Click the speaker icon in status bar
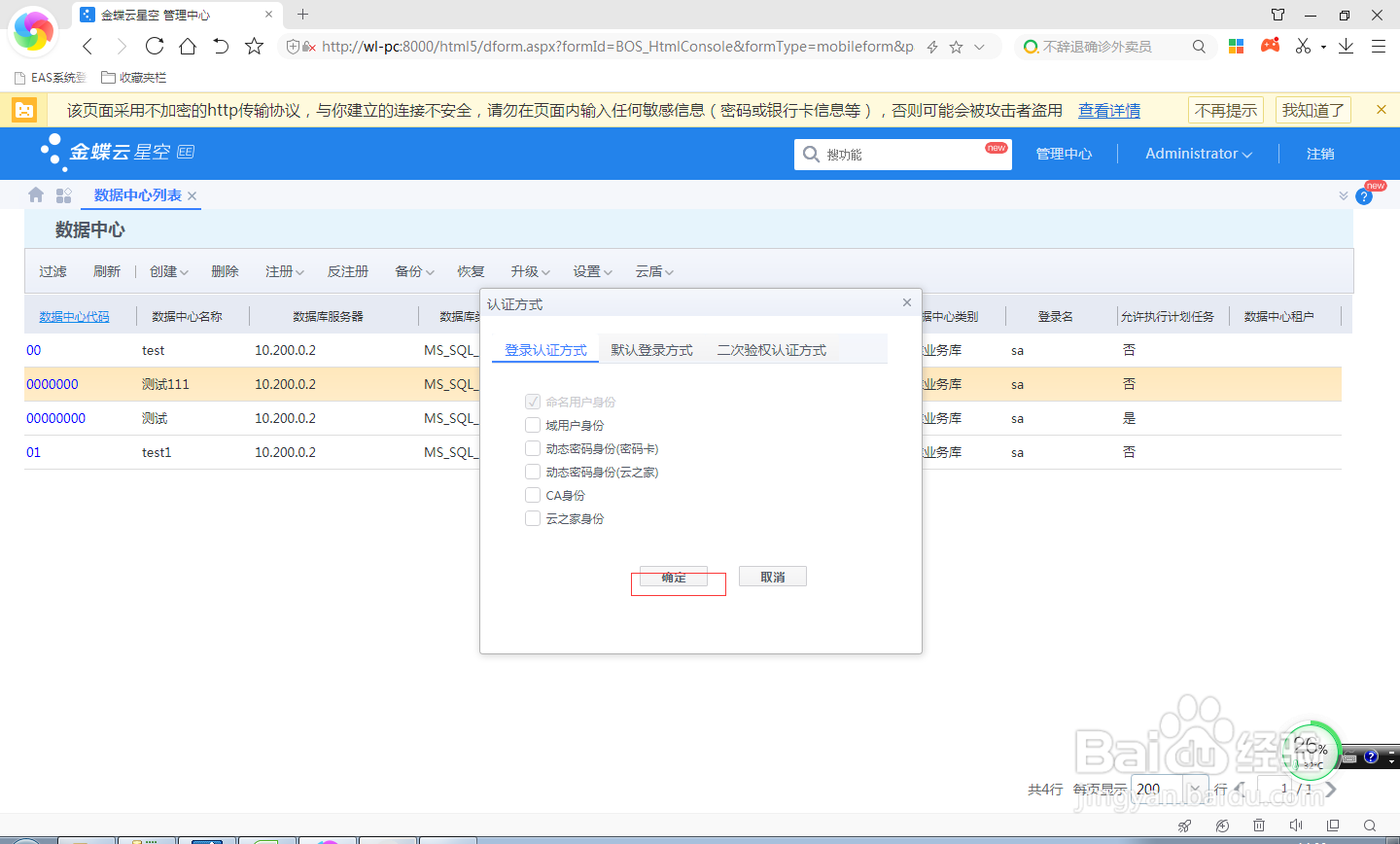Image resolution: width=1400 pixels, height=844 pixels. click(x=1296, y=824)
